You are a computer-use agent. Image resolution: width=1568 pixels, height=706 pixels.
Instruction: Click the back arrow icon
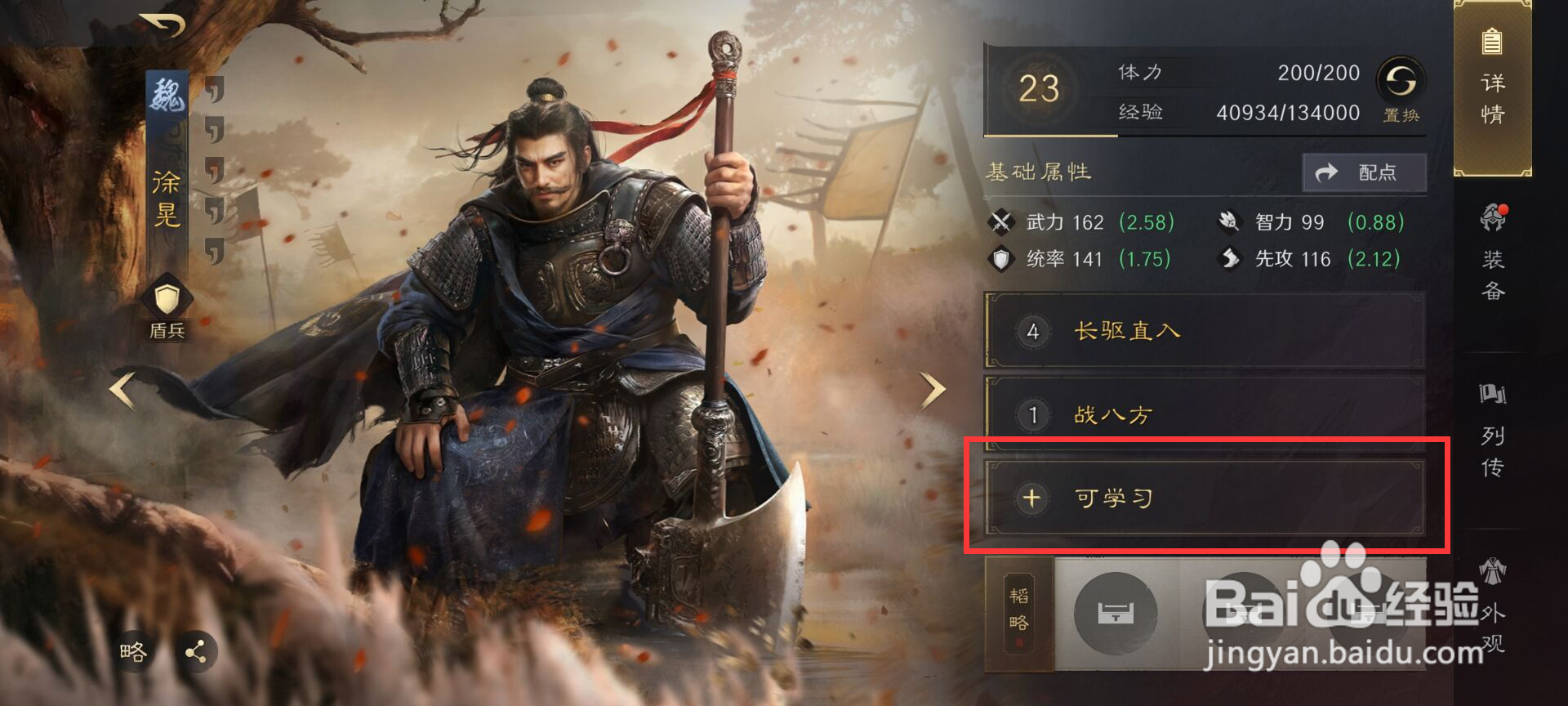163,25
